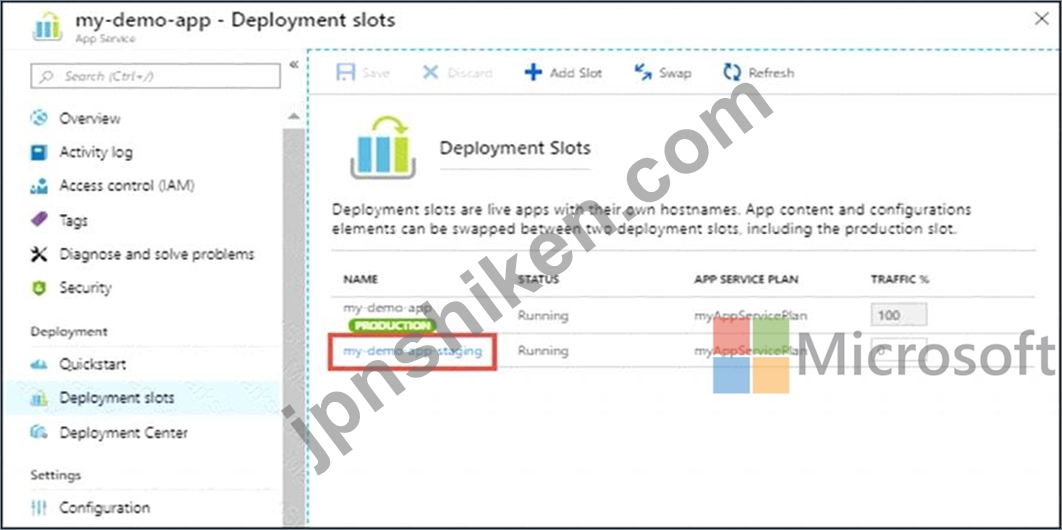Click the Quickstart cloud icon
The width and height of the screenshot is (1062, 530).
click(39, 365)
